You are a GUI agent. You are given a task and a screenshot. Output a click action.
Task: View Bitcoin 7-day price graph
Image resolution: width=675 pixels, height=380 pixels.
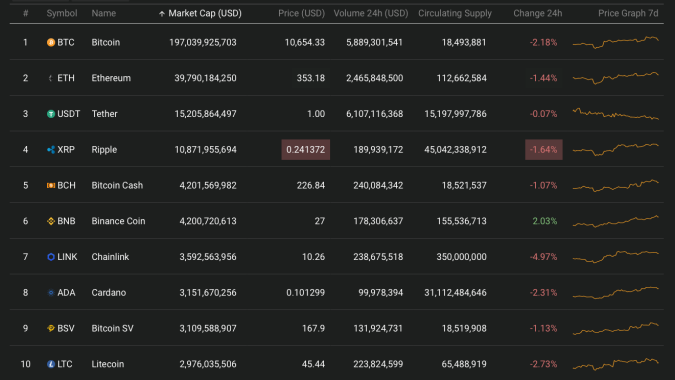(x=616, y=42)
